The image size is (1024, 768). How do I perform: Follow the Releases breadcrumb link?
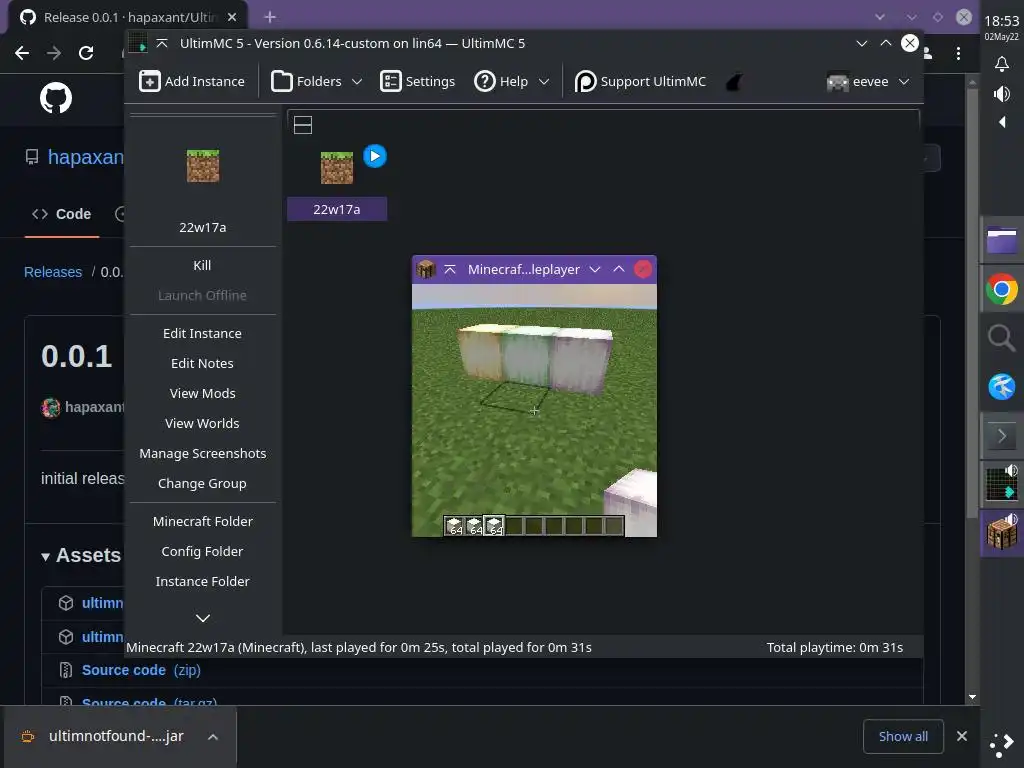click(53, 272)
